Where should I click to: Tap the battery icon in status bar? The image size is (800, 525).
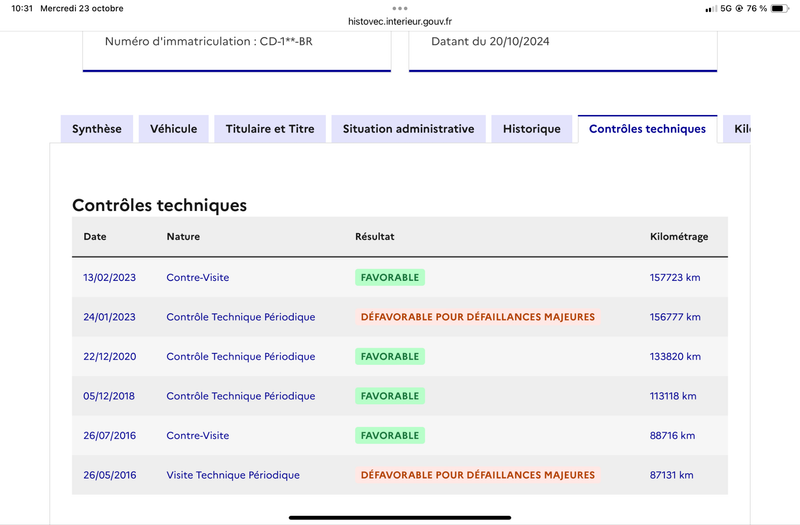coord(780,8)
